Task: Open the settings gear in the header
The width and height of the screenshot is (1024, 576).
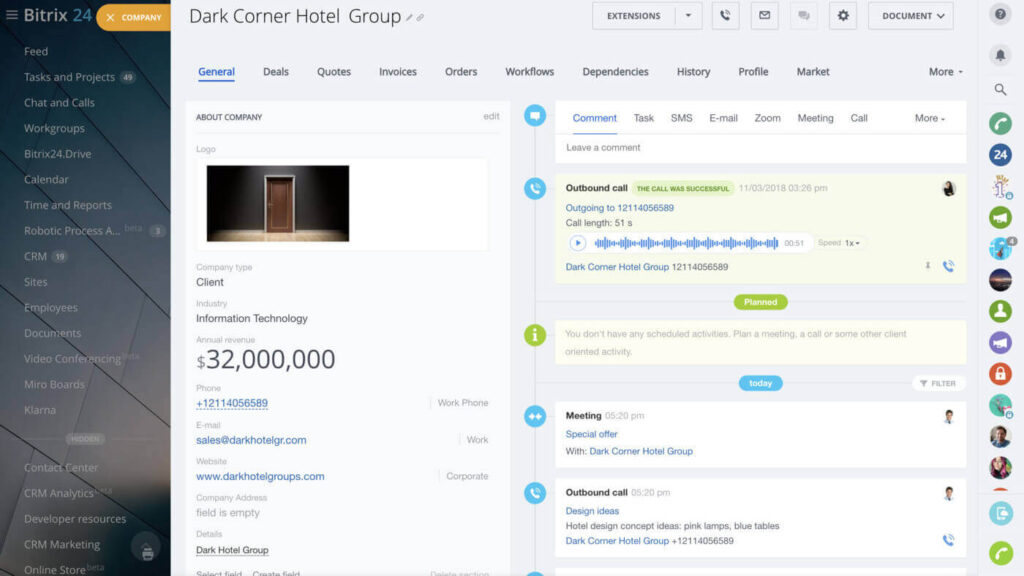Action: (x=842, y=16)
